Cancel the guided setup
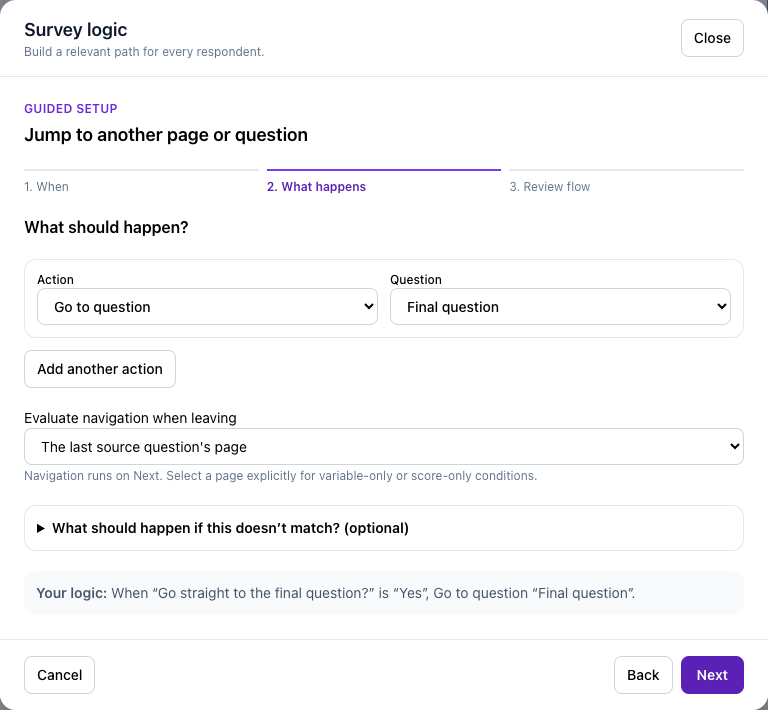 59,675
